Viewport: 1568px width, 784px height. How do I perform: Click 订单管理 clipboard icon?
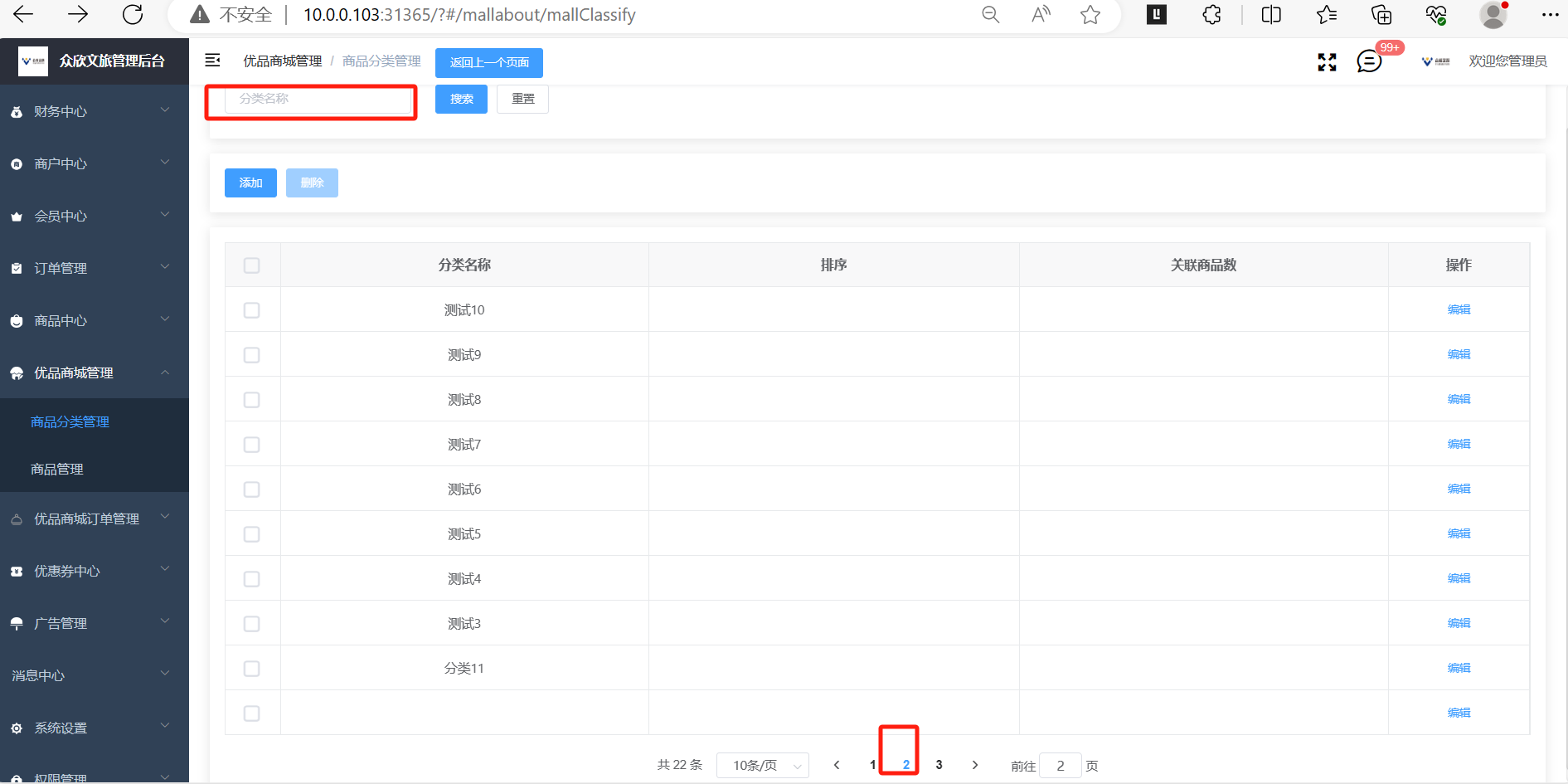click(17, 269)
